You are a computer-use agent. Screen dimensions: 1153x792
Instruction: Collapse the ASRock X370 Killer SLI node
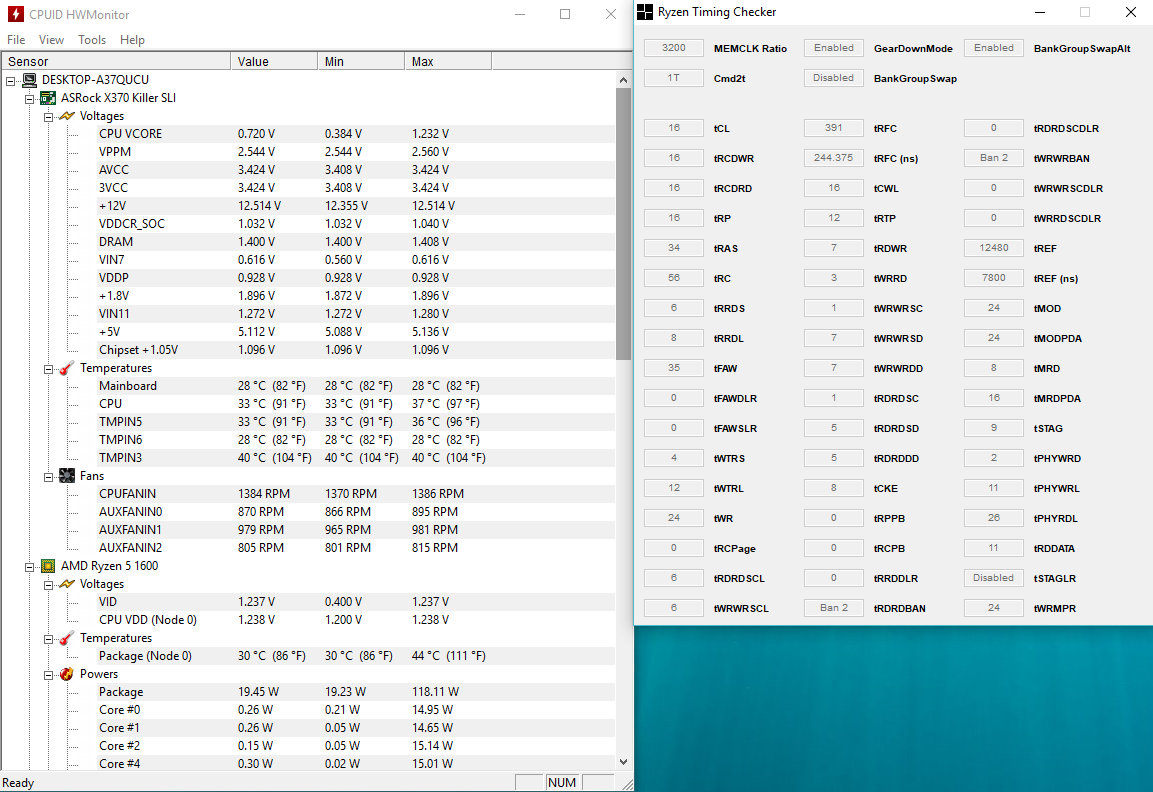click(29, 99)
